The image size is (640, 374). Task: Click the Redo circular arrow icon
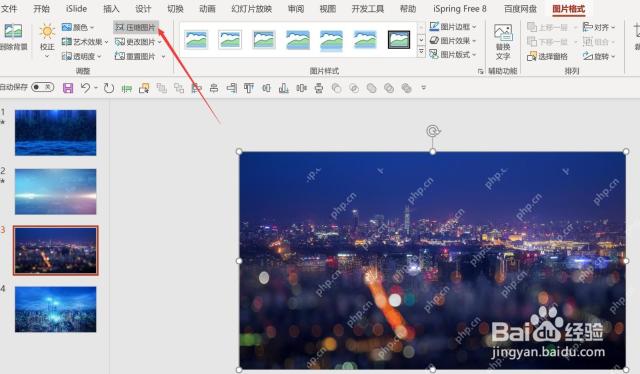pos(109,88)
